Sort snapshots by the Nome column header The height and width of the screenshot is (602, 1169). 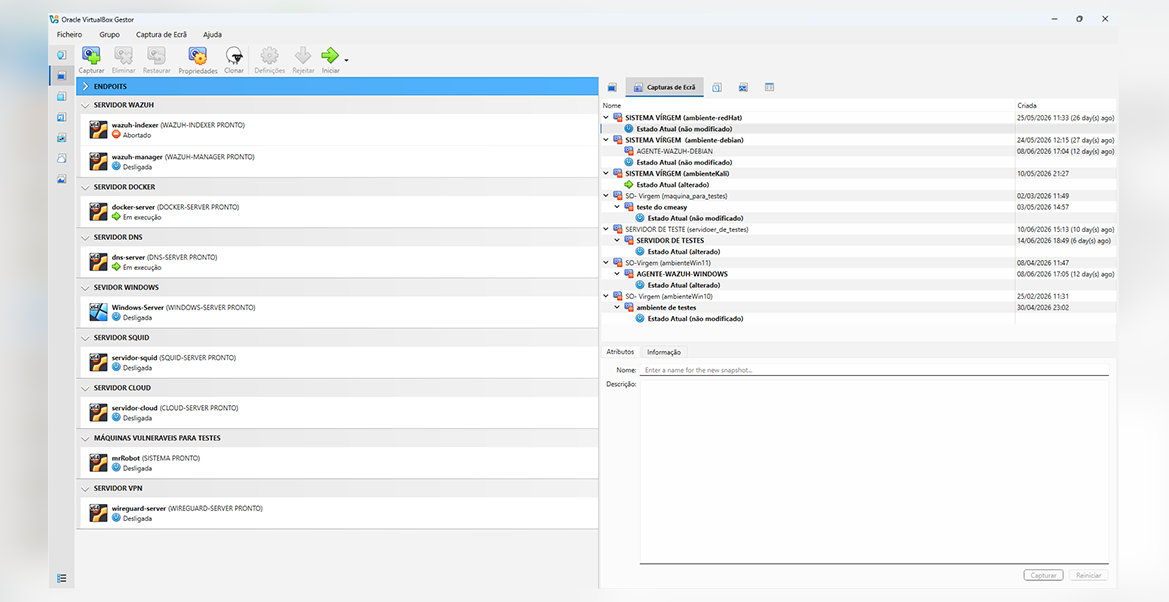click(x=807, y=106)
